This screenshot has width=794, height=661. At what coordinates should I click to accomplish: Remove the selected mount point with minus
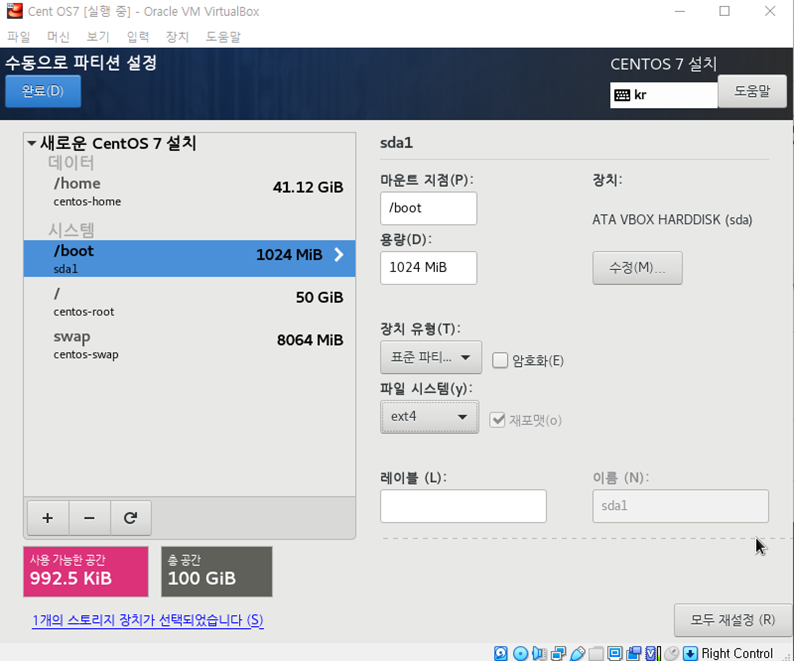(89, 518)
